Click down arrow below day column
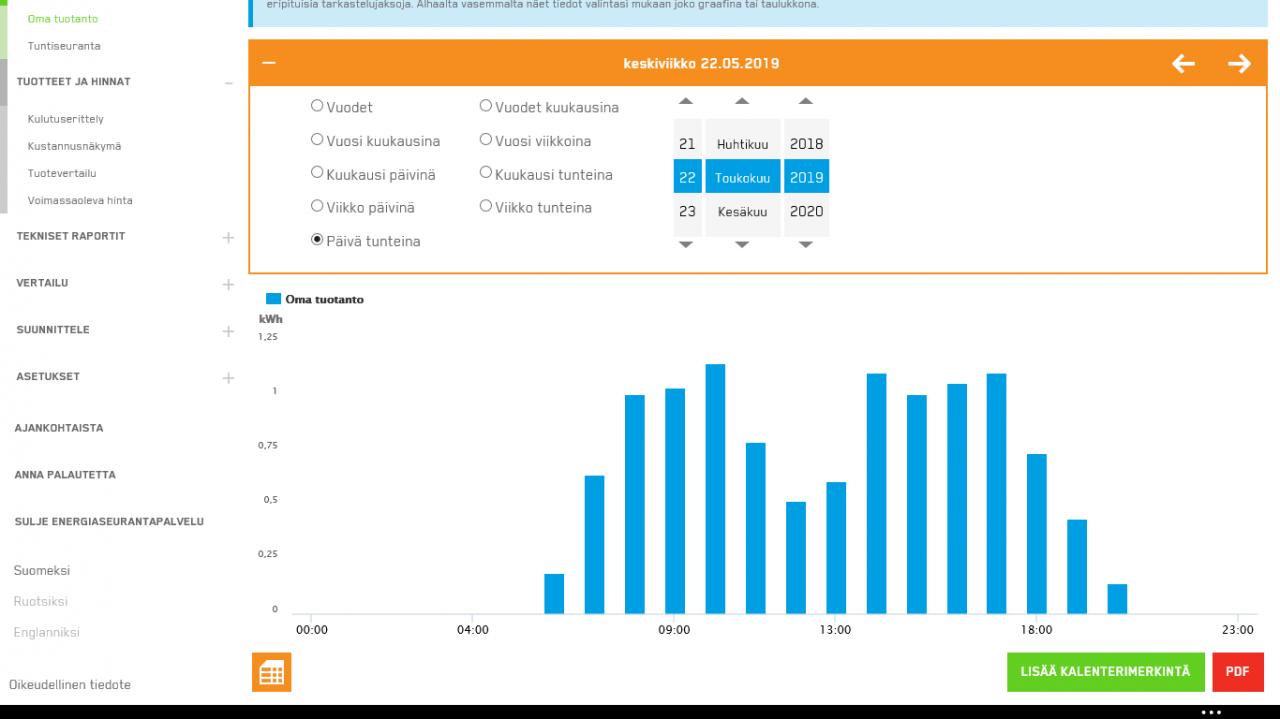Image resolution: width=1280 pixels, height=719 pixels. [686, 245]
